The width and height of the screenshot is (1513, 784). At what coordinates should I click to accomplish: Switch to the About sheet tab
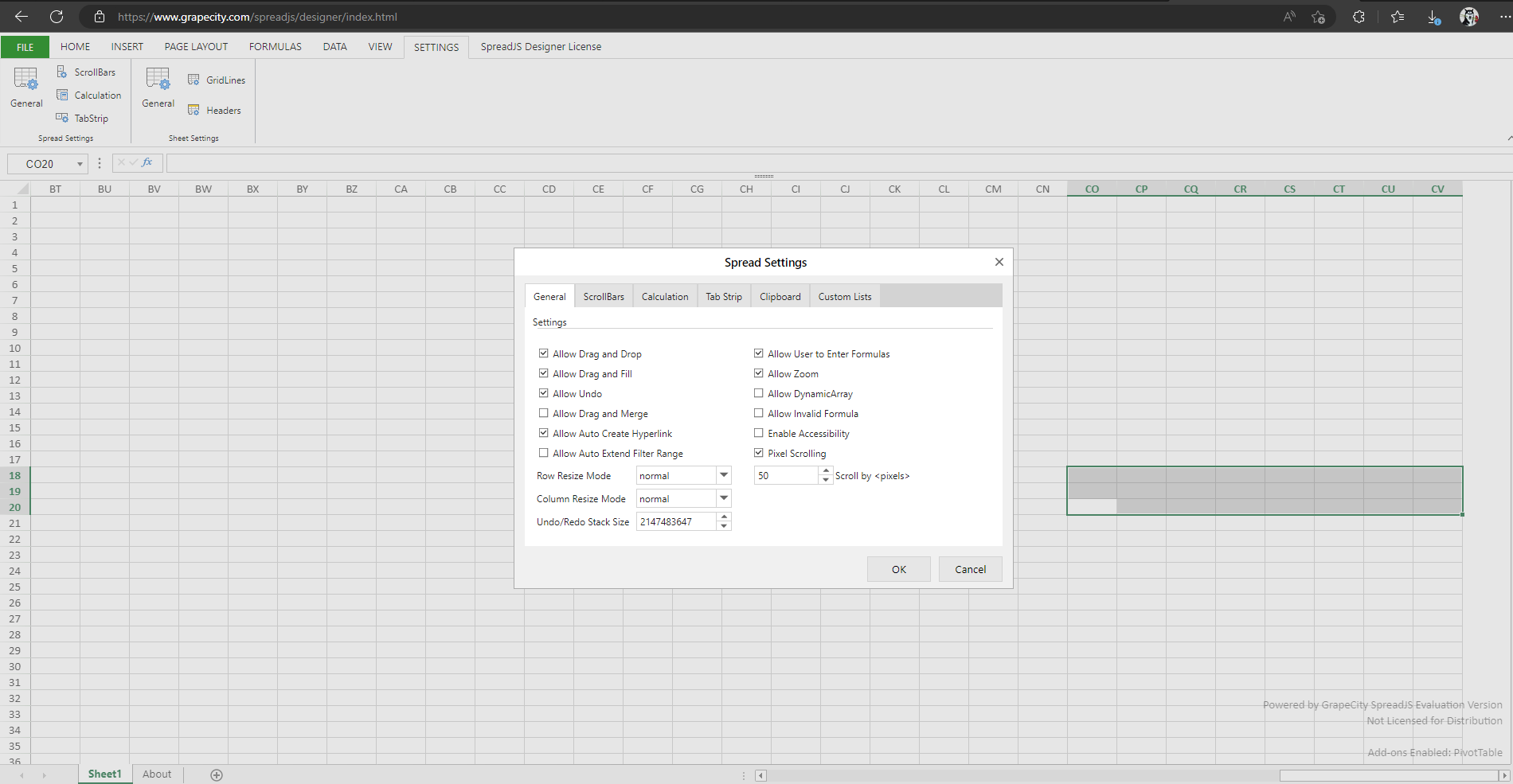pos(157,774)
